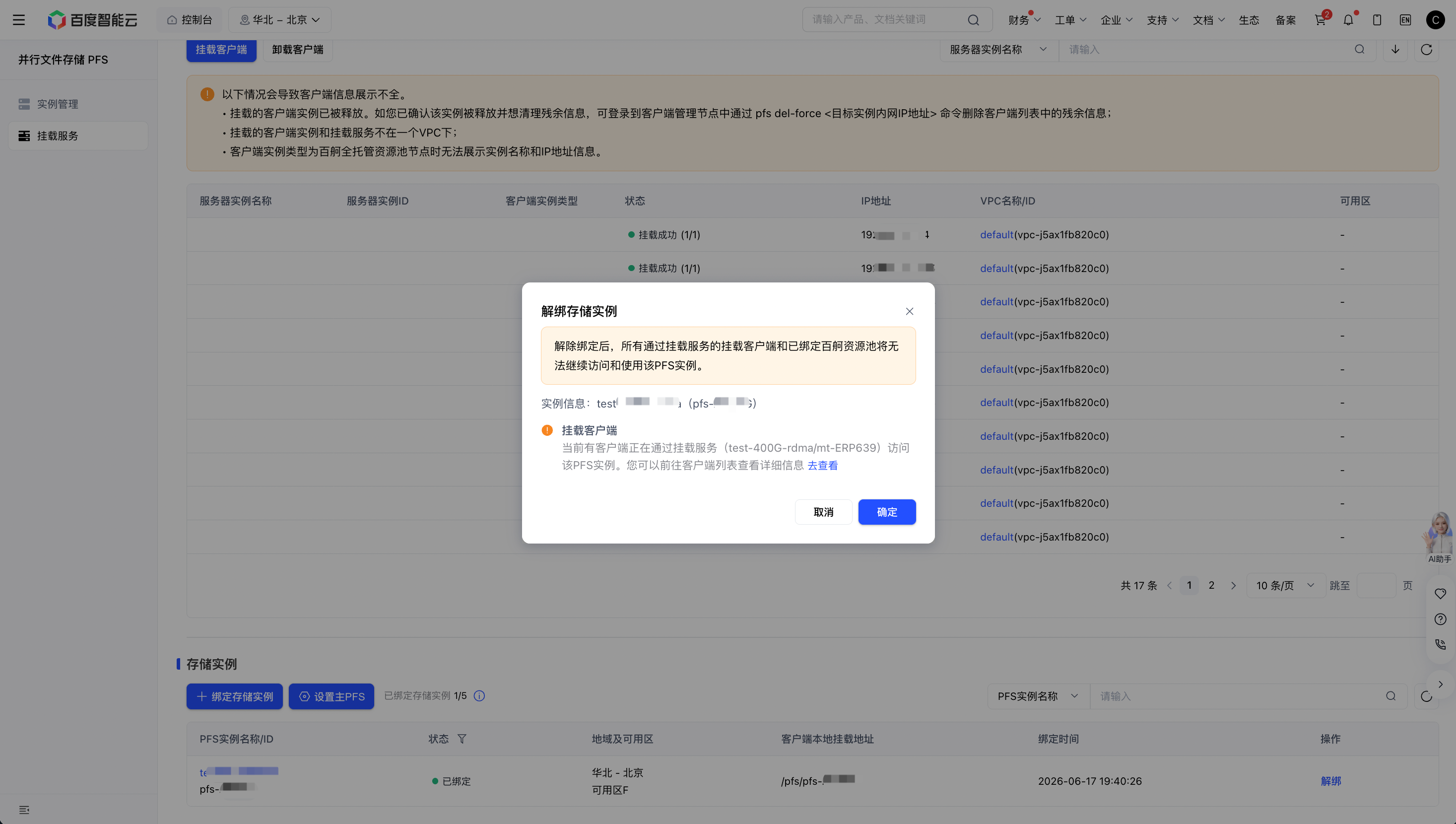Confirm unbinding with 确定 button
This screenshot has width=1456, height=824.
[887, 512]
